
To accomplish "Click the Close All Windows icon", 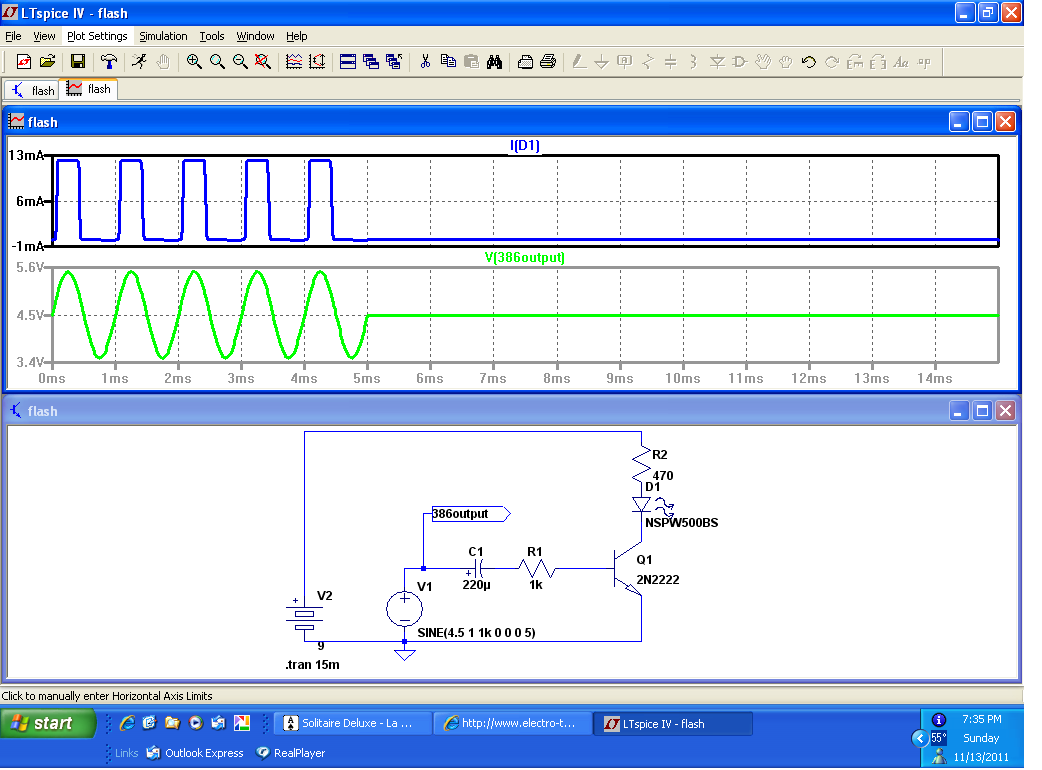I will coord(394,62).
